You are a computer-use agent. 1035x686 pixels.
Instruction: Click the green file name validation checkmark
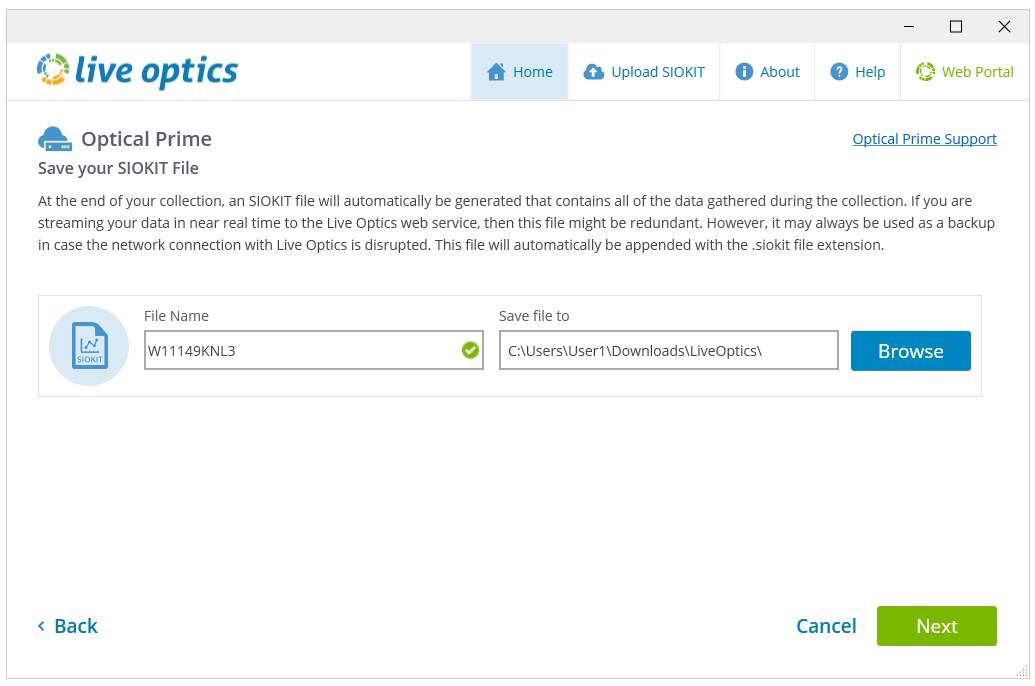pos(470,350)
